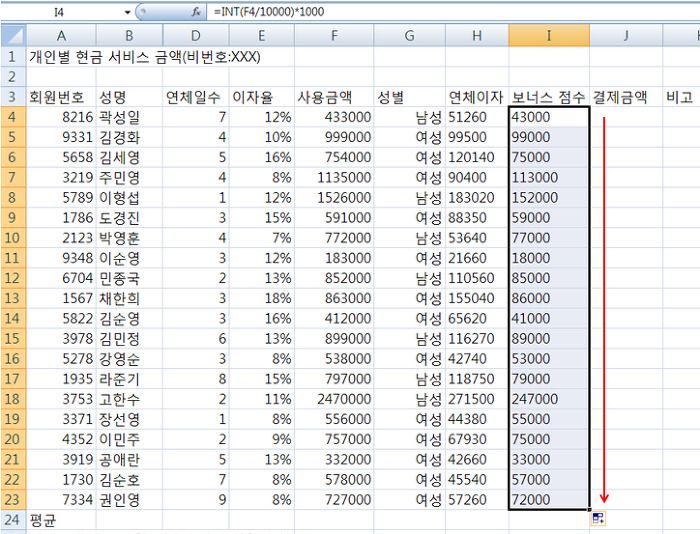Click name cell '이형섭'
Screen dimensions: 700x534
point(129,197)
